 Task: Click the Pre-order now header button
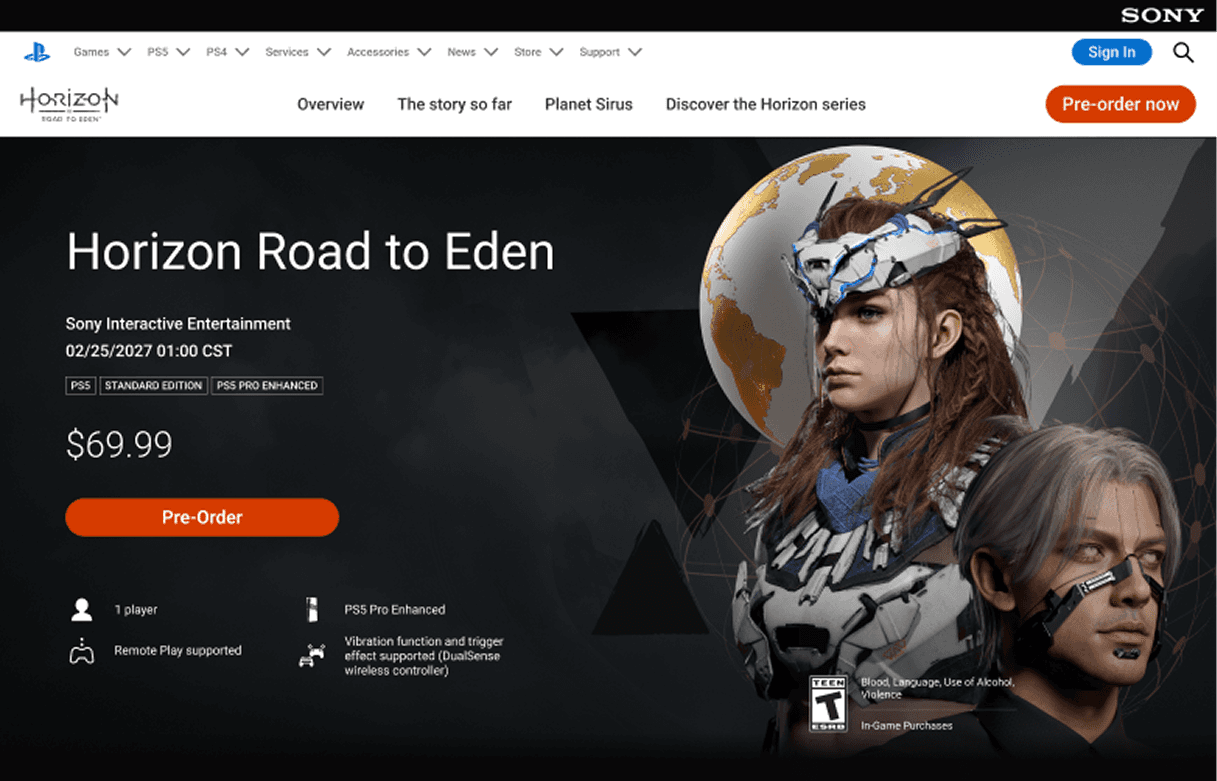(x=1120, y=104)
